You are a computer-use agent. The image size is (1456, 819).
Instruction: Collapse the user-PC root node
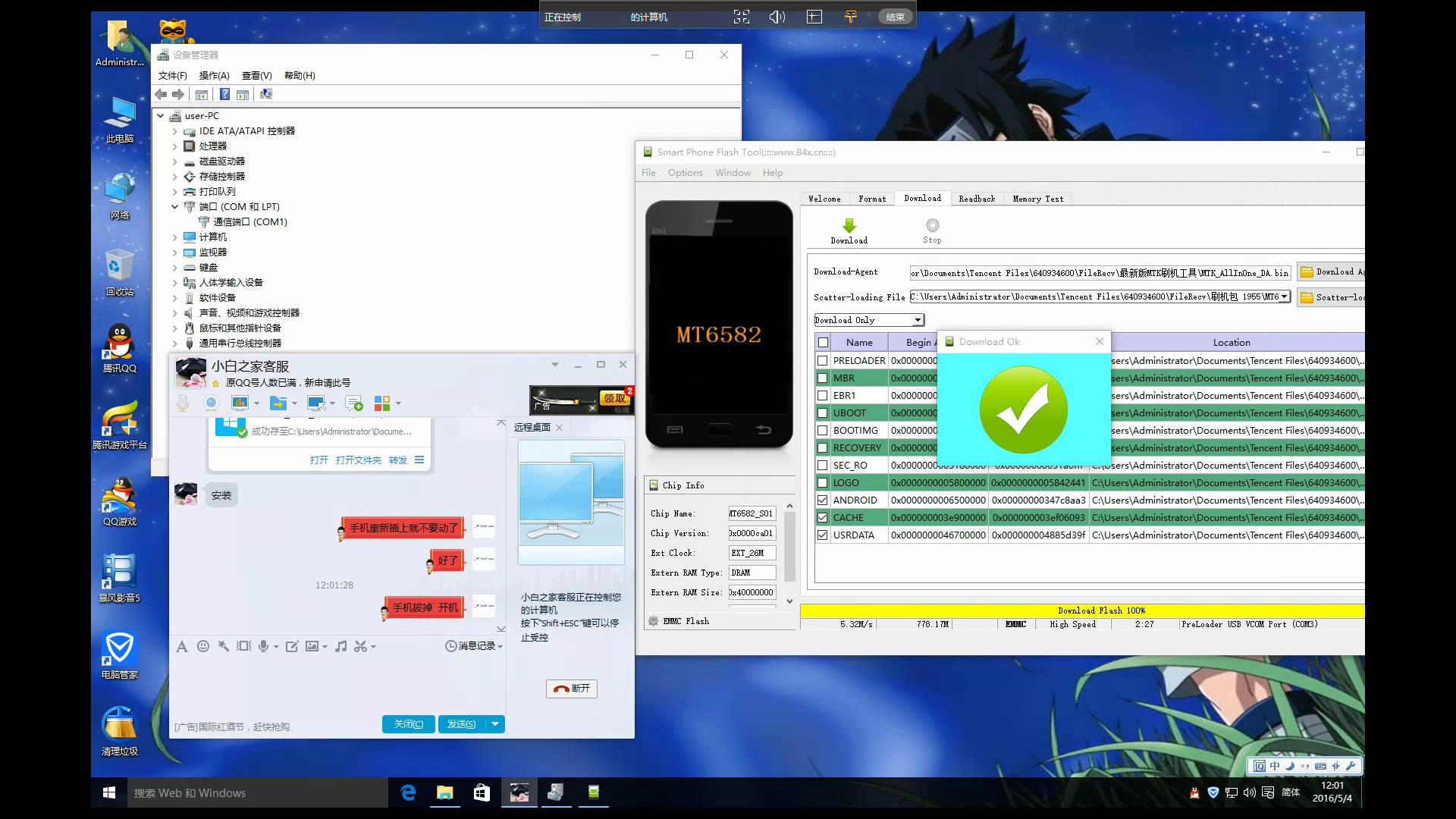[x=160, y=116]
